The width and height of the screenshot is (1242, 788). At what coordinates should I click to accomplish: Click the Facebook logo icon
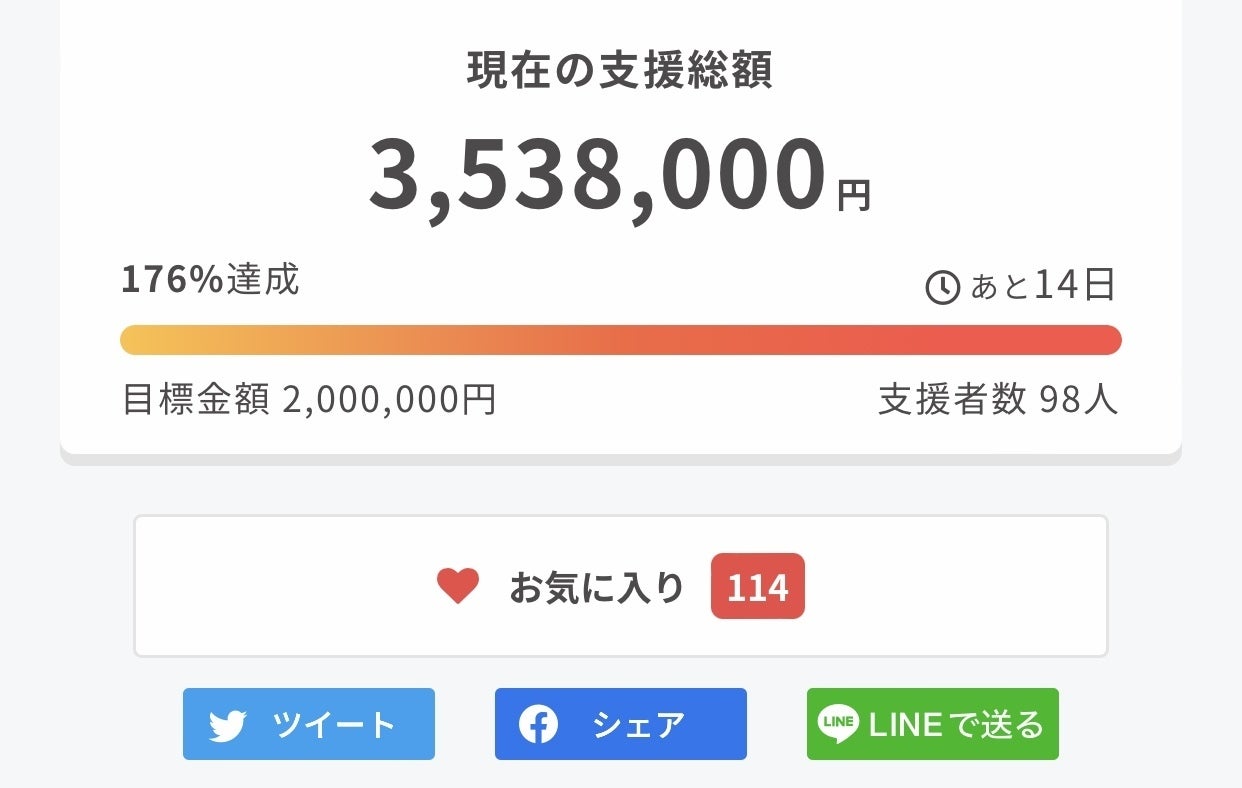(538, 725)
